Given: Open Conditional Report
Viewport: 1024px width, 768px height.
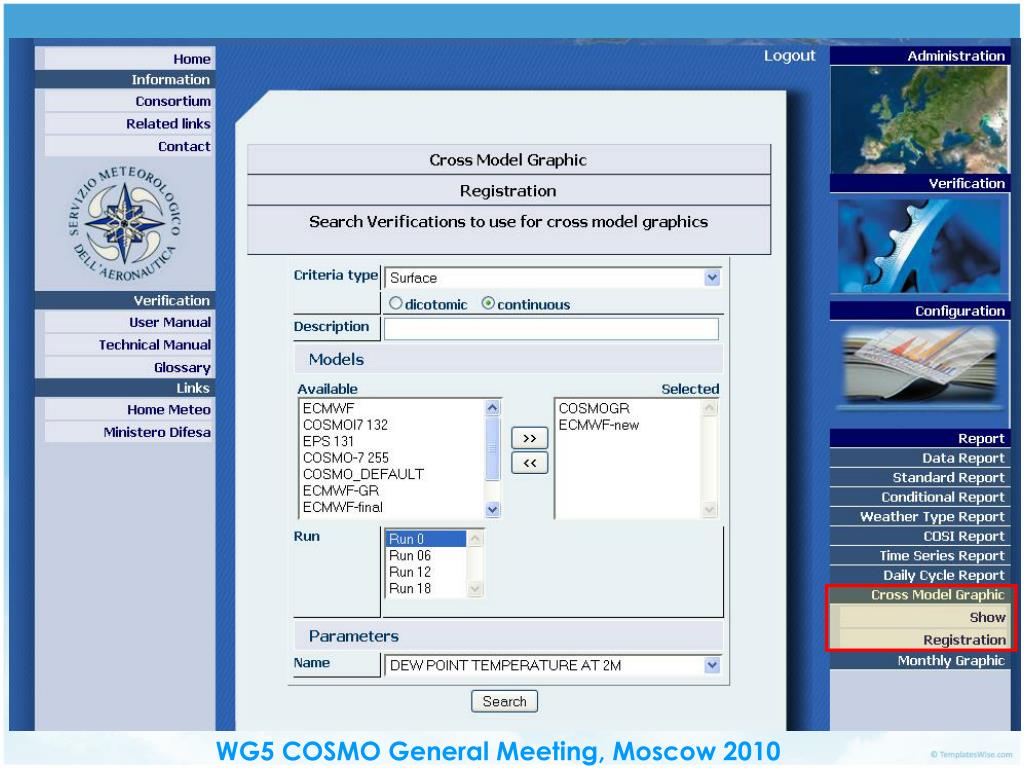Looking at the screenshot, I should click(920, 497).
